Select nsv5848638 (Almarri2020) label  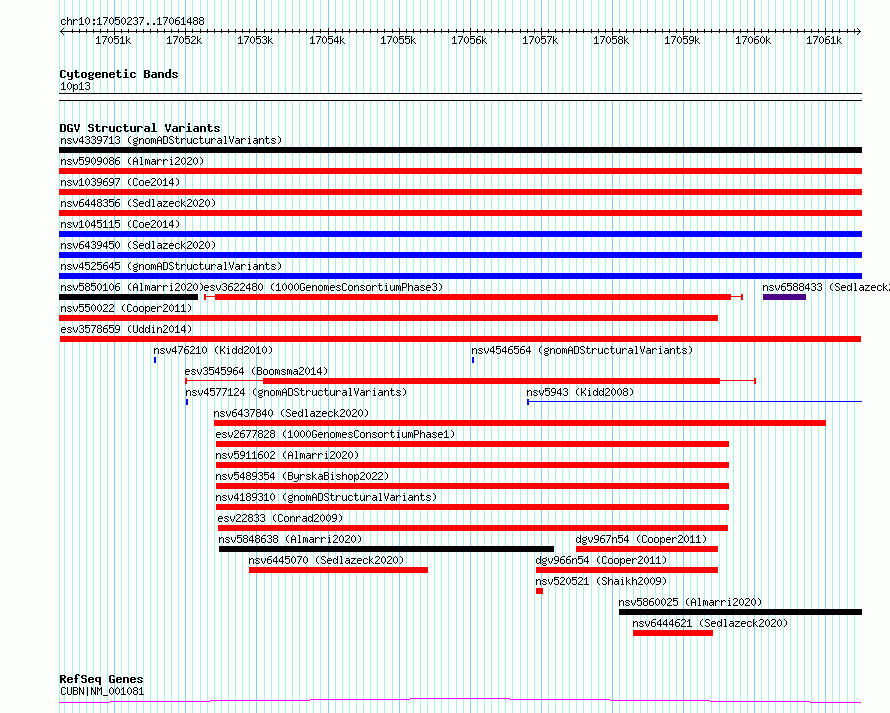tap(290, 539)
